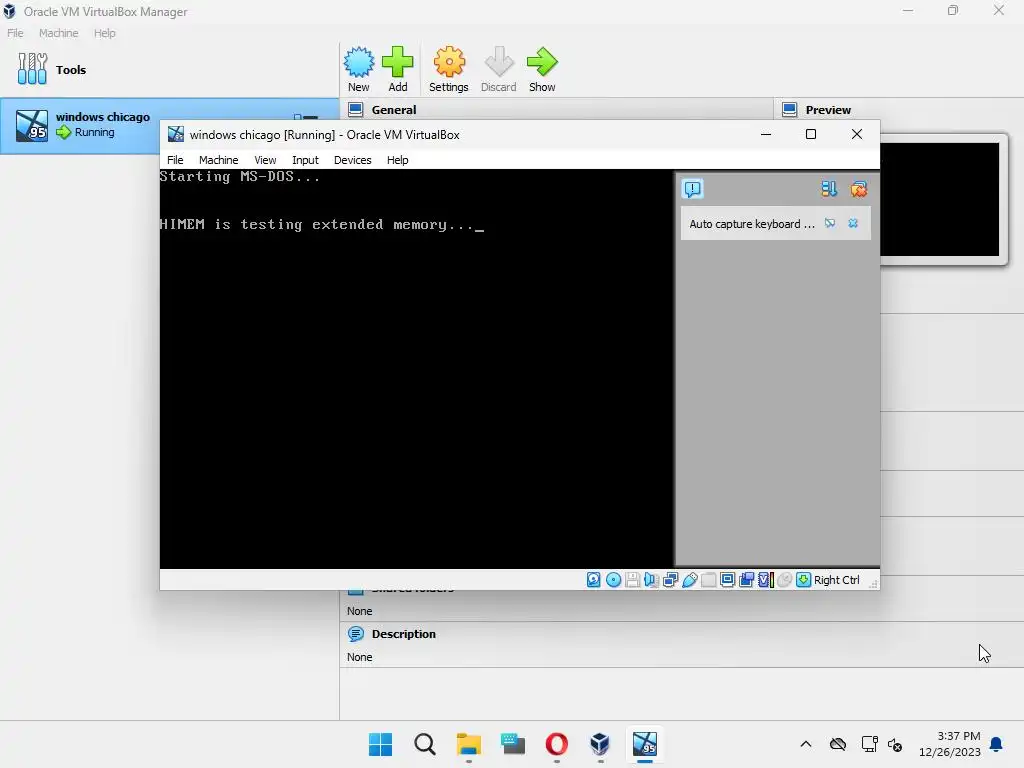Click the display monitor status icon

pos(728,580)
